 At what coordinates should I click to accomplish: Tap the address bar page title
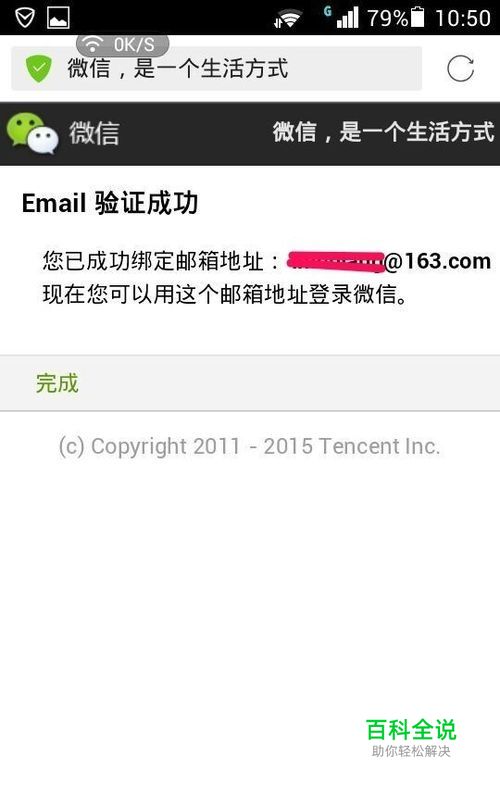coord(178,69)
